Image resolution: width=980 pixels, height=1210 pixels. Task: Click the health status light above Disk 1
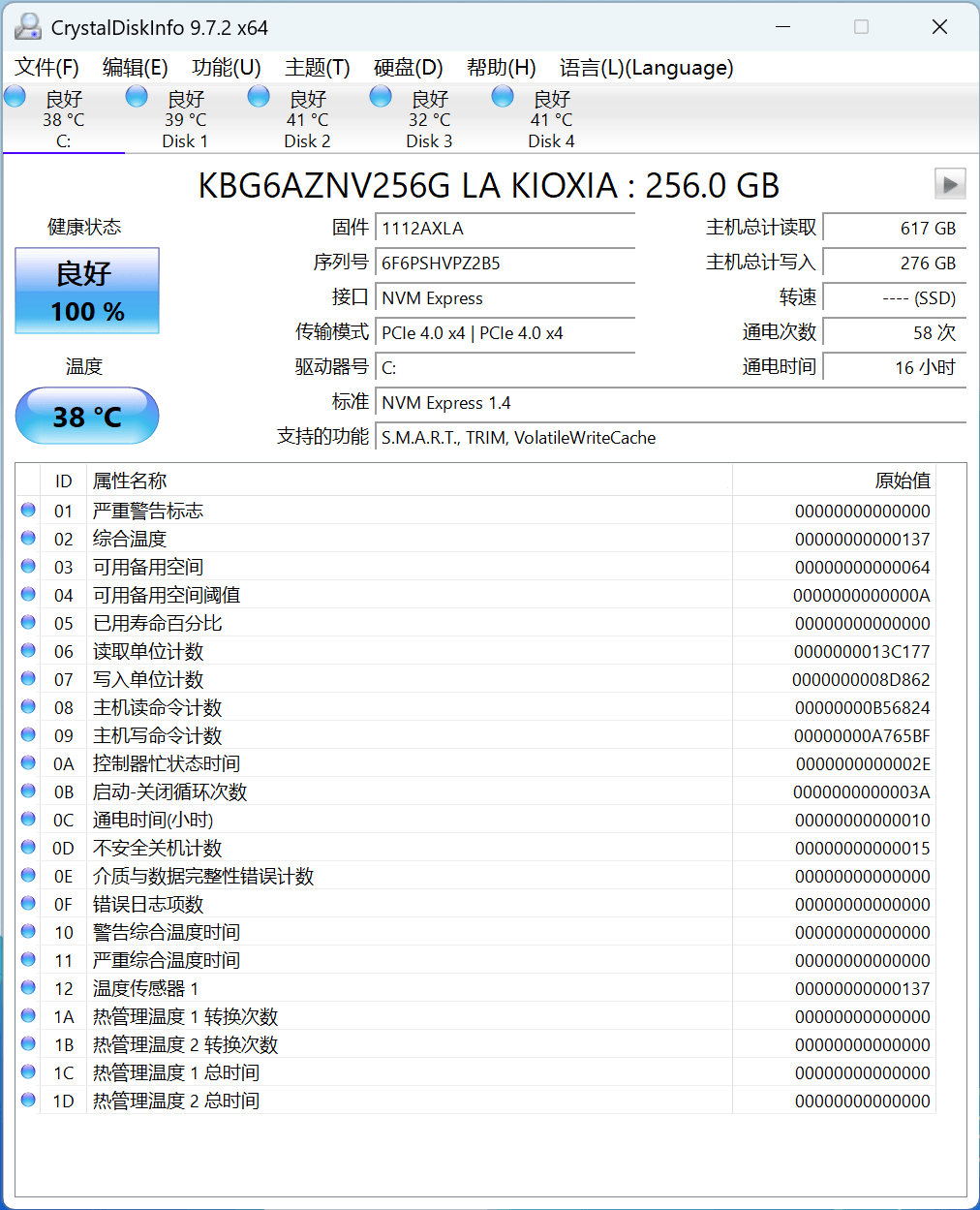[x=136, y=96]
